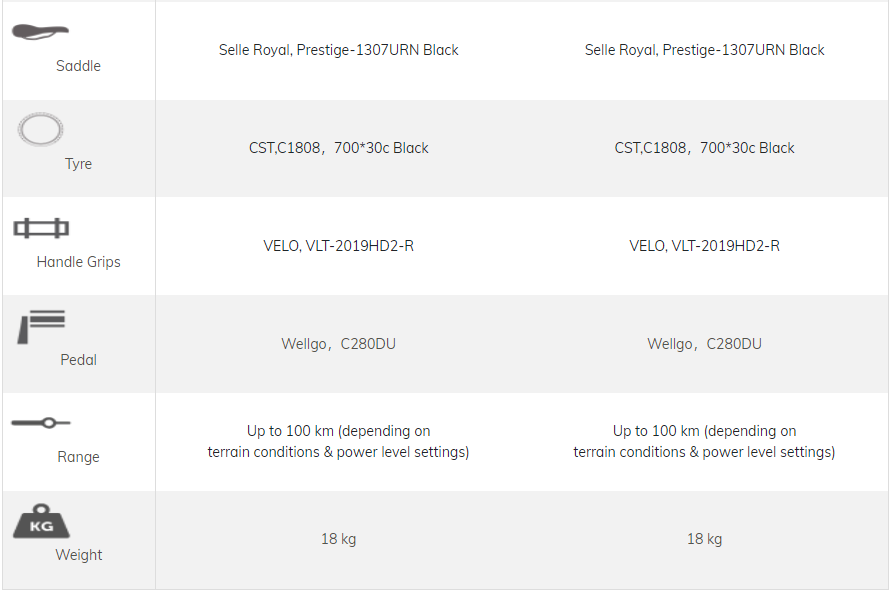Screen dimensions: 890x593
Task: Select the Range row label
Action: tap(78, 457)
